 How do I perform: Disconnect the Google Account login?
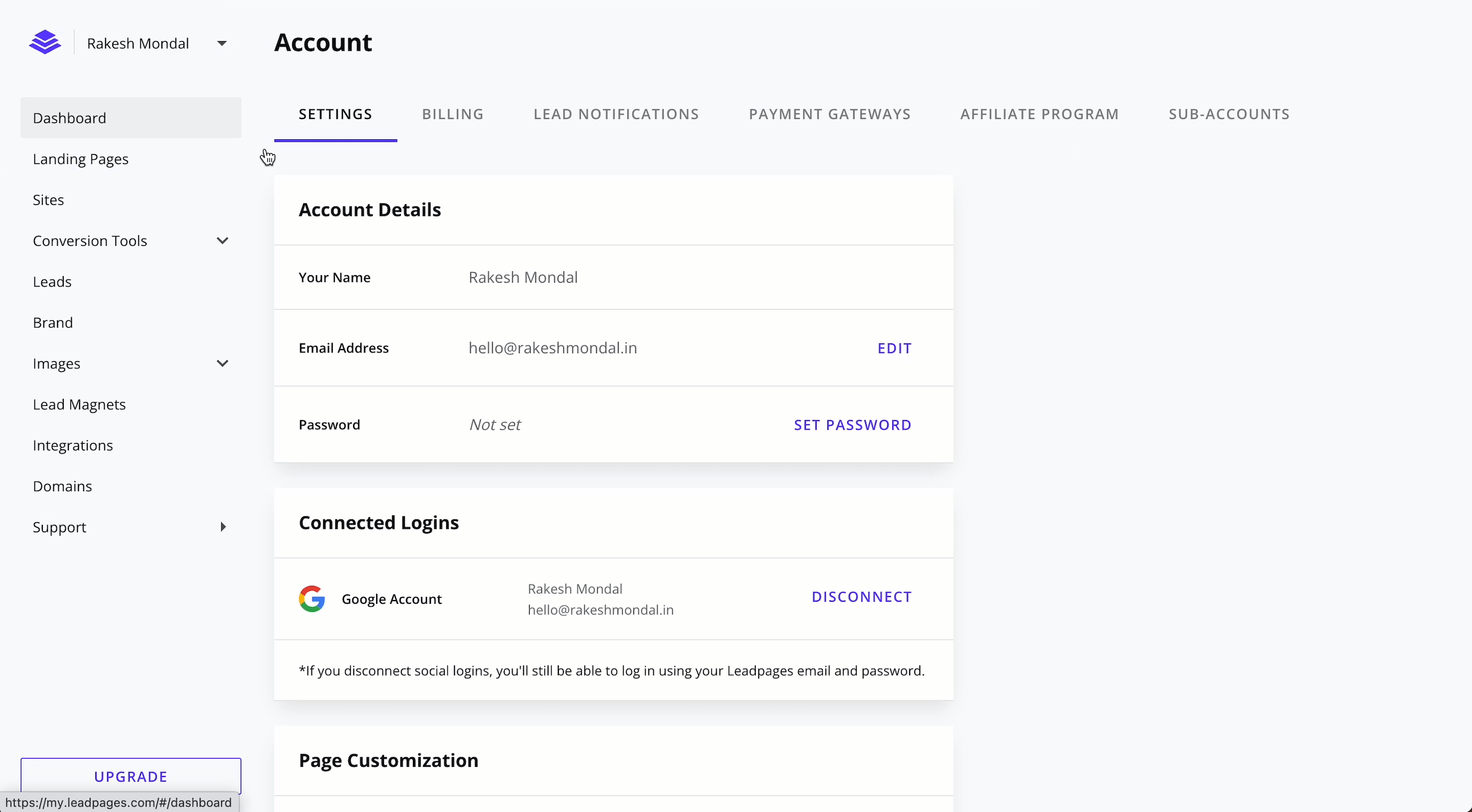click(861, 597)
